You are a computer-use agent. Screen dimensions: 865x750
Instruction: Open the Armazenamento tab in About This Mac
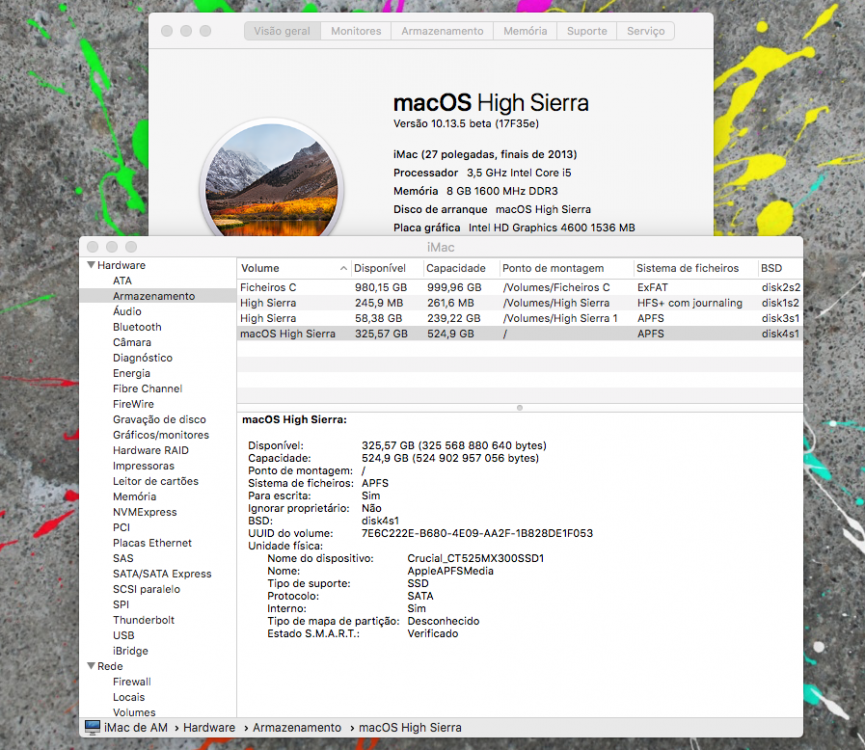coord(442,31)
